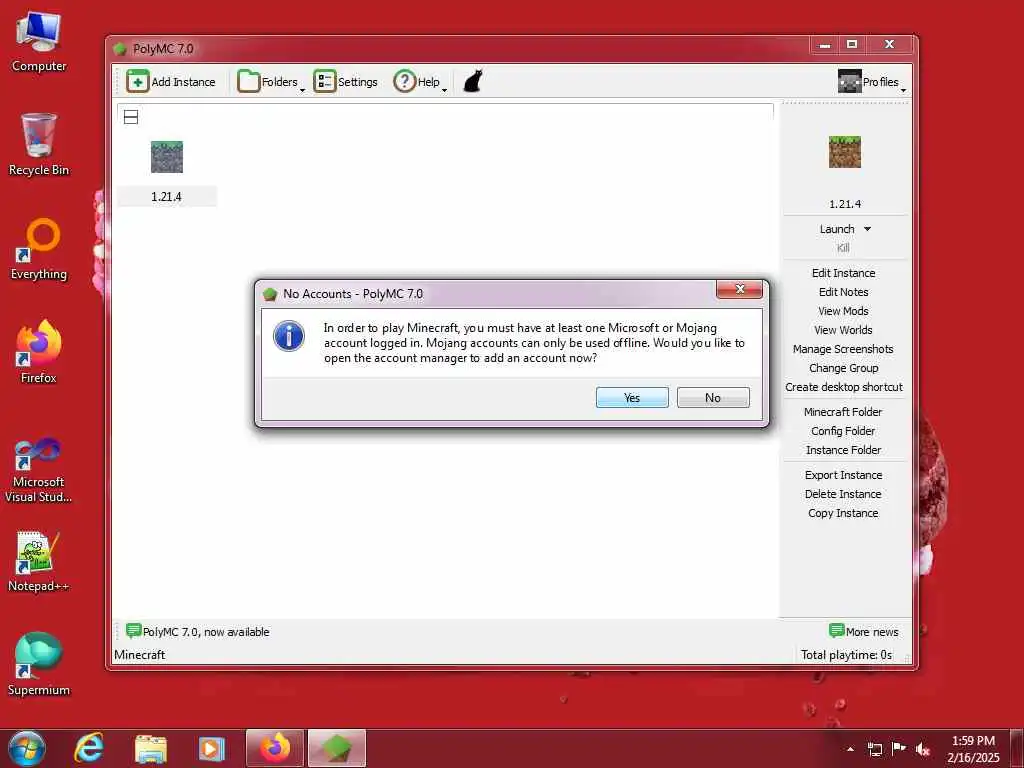Show hidden tray icons arrow
The image size is (1024, 768).
pos(850,749)
